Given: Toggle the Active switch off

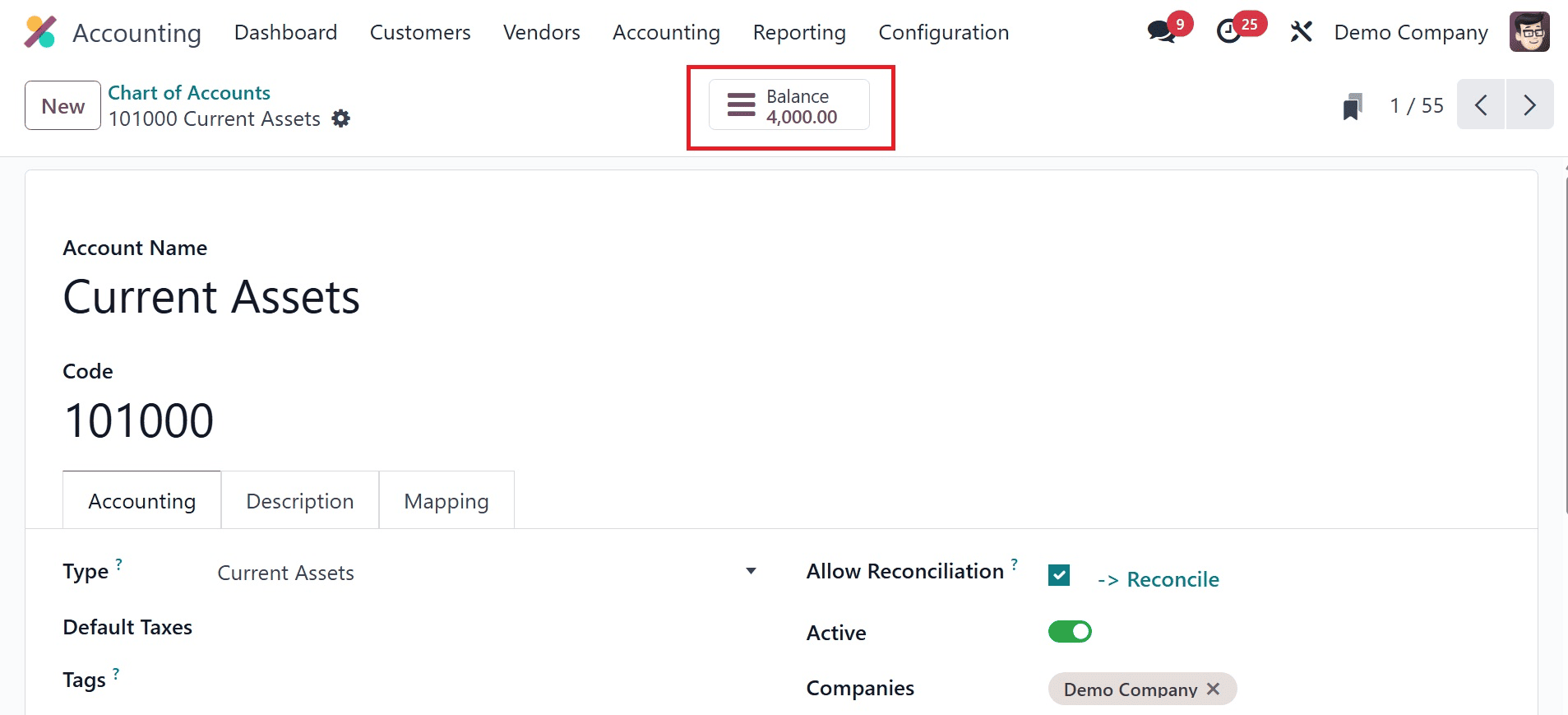Looking at the screenshot, I should 1070,631.
